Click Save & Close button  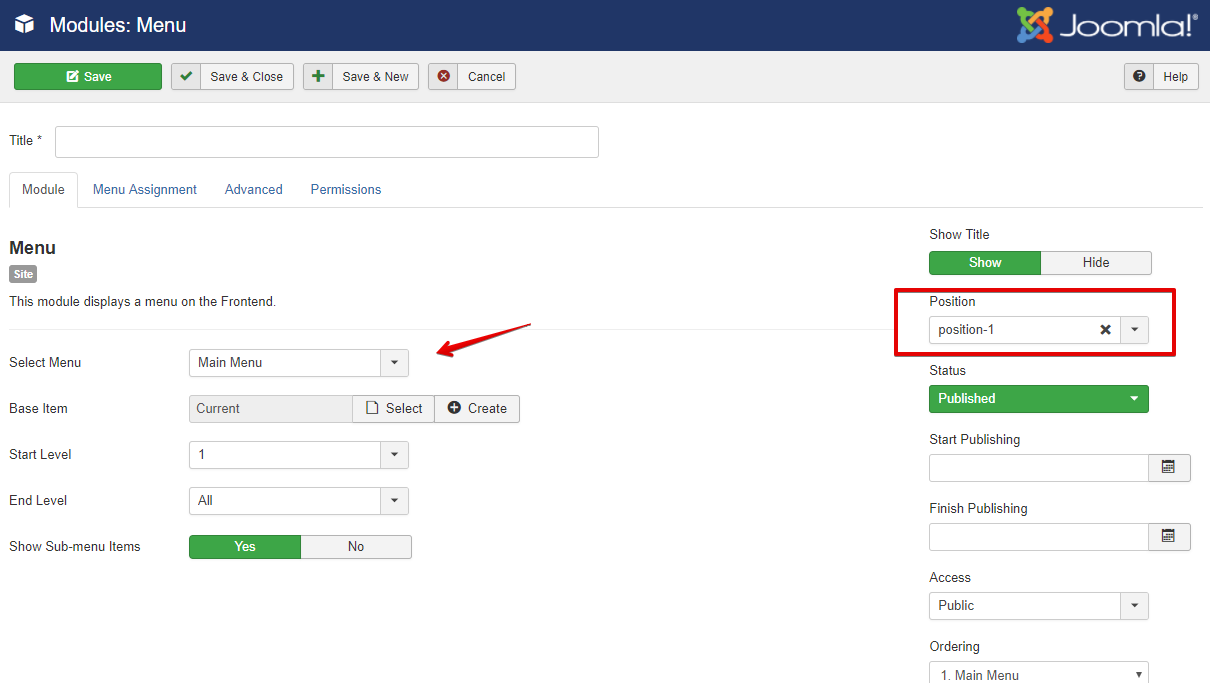(x=232, y=77)
